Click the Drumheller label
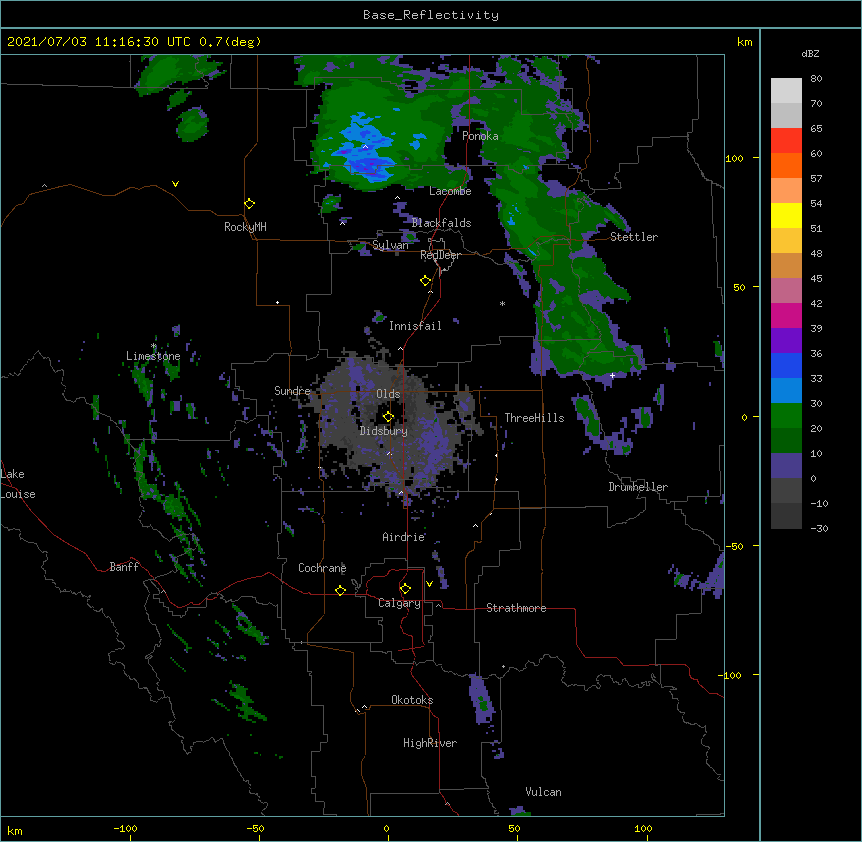The height and width of the screenshot is (842, 862). click(638, 487)
